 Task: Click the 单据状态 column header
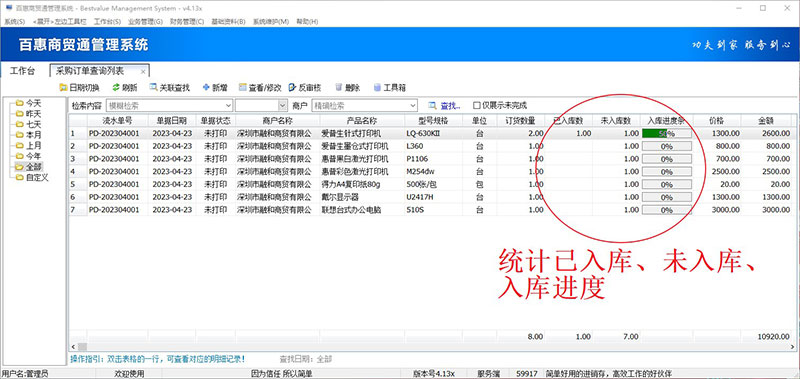[216, 121]
